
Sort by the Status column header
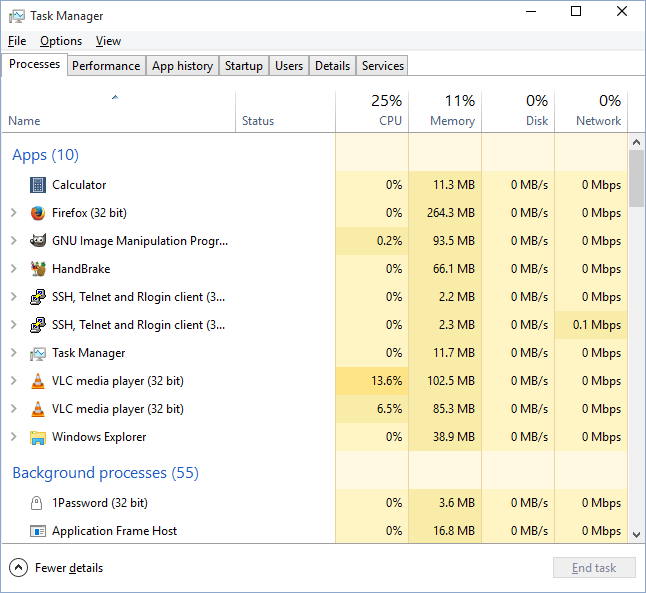[x=286, y=112]
